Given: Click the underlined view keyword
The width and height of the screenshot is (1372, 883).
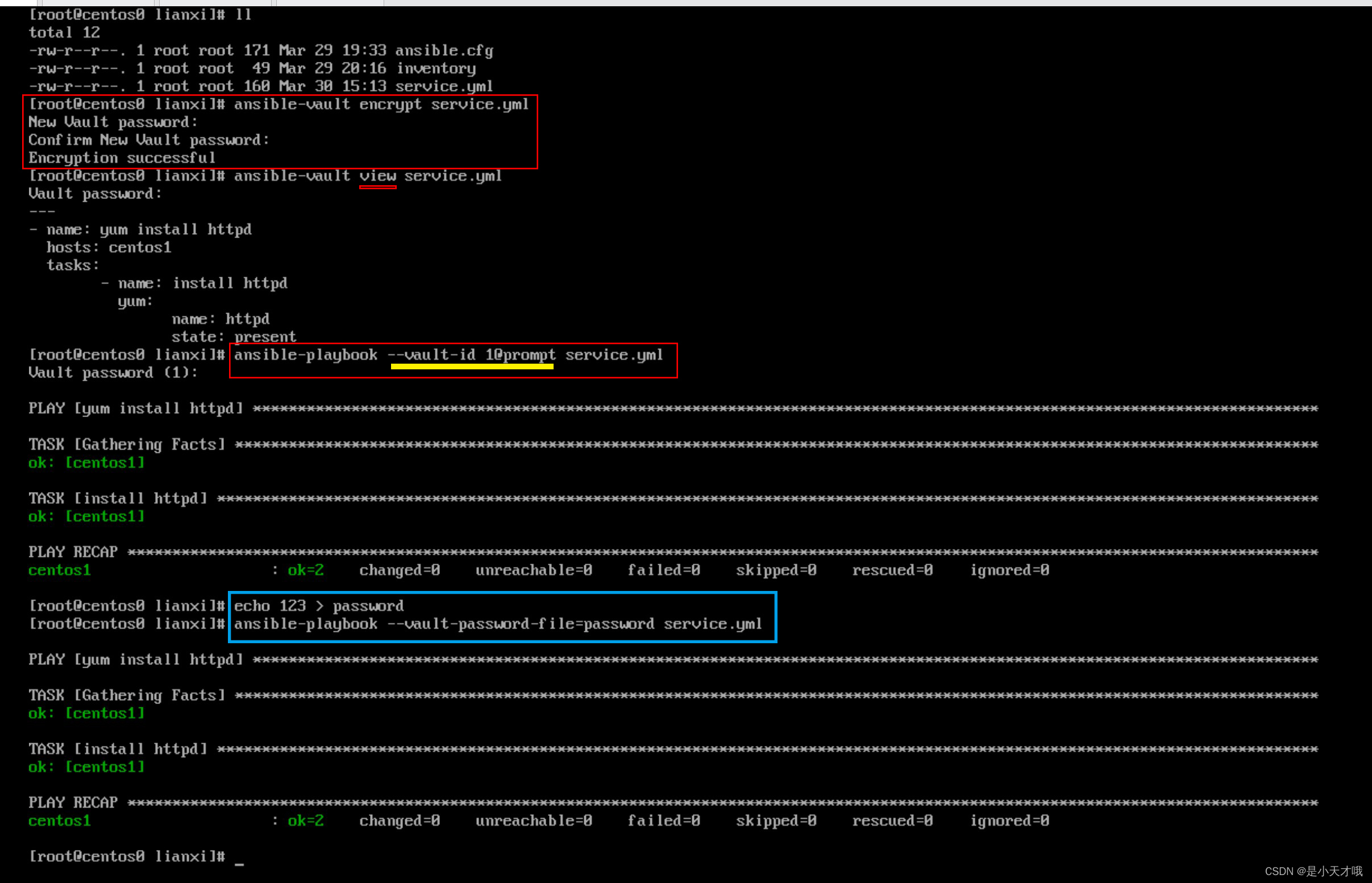Looking at the screenshot, I should tap(378, 176).
